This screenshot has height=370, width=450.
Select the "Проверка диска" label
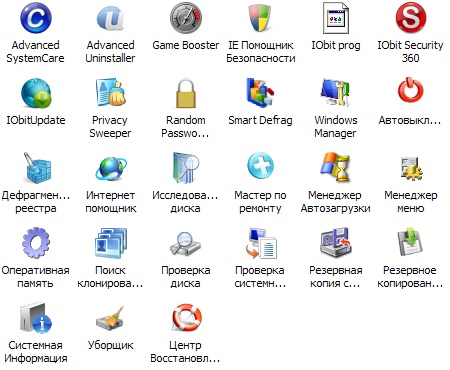(186, 277)
